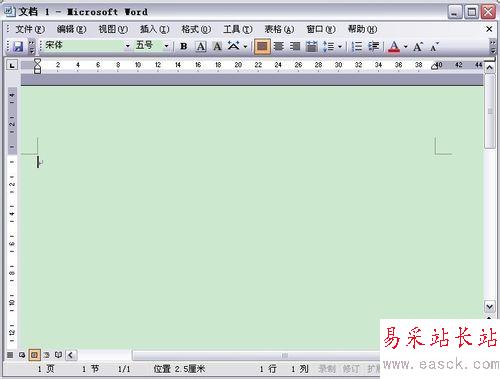Click status bar line indicator 1 行
The width and height of the screenshot is (500, 379).
(x=268, y=369)
